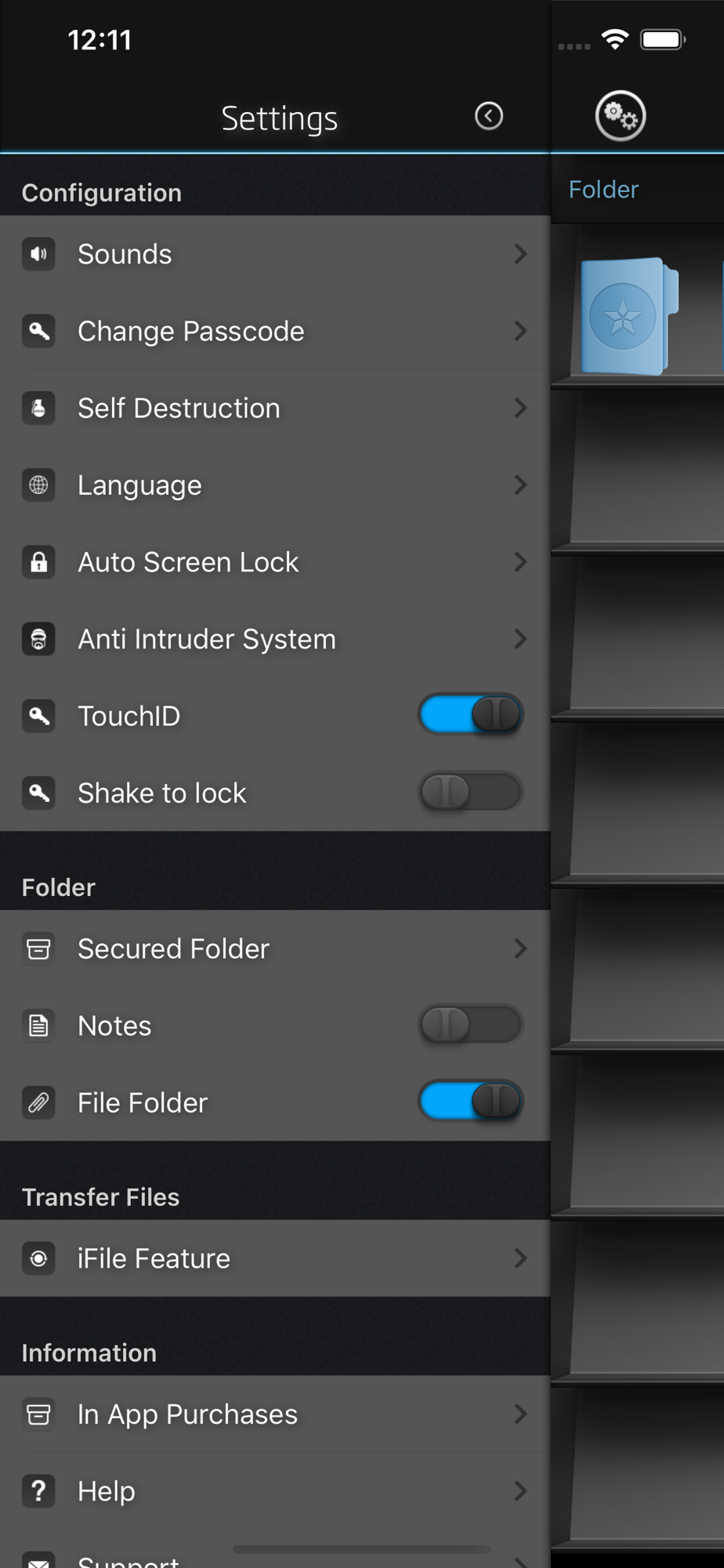Click the iFile Feature circular icon
Image resolution: width=724 pixels, height=1568 pixels.
(x=38, y=1258)
